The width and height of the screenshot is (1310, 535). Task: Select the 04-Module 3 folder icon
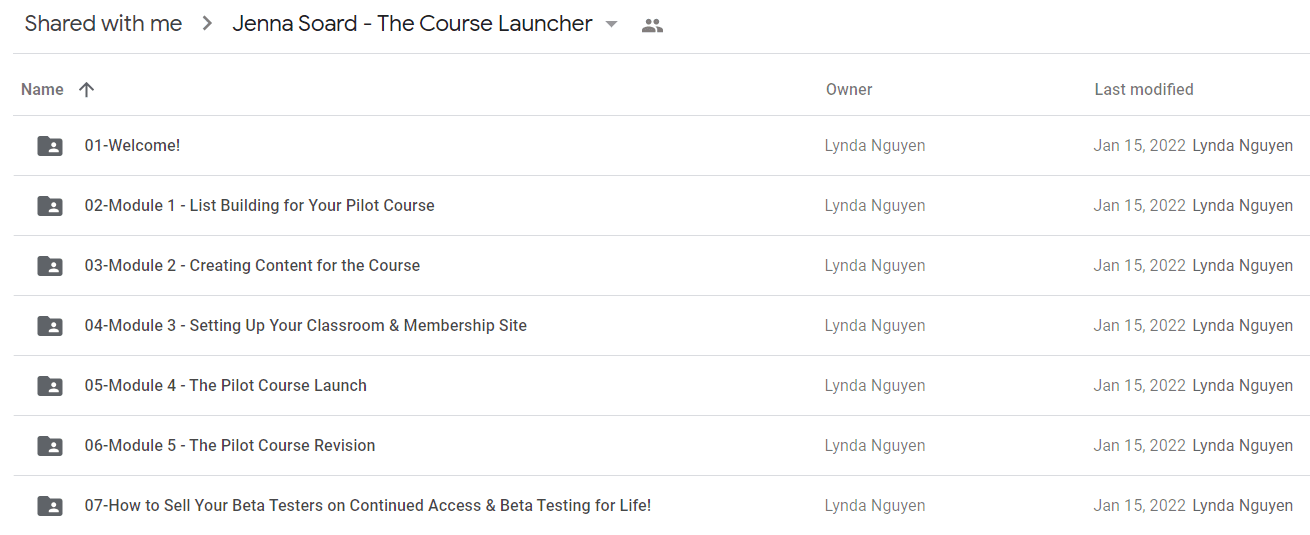click(x=50, y=326)
